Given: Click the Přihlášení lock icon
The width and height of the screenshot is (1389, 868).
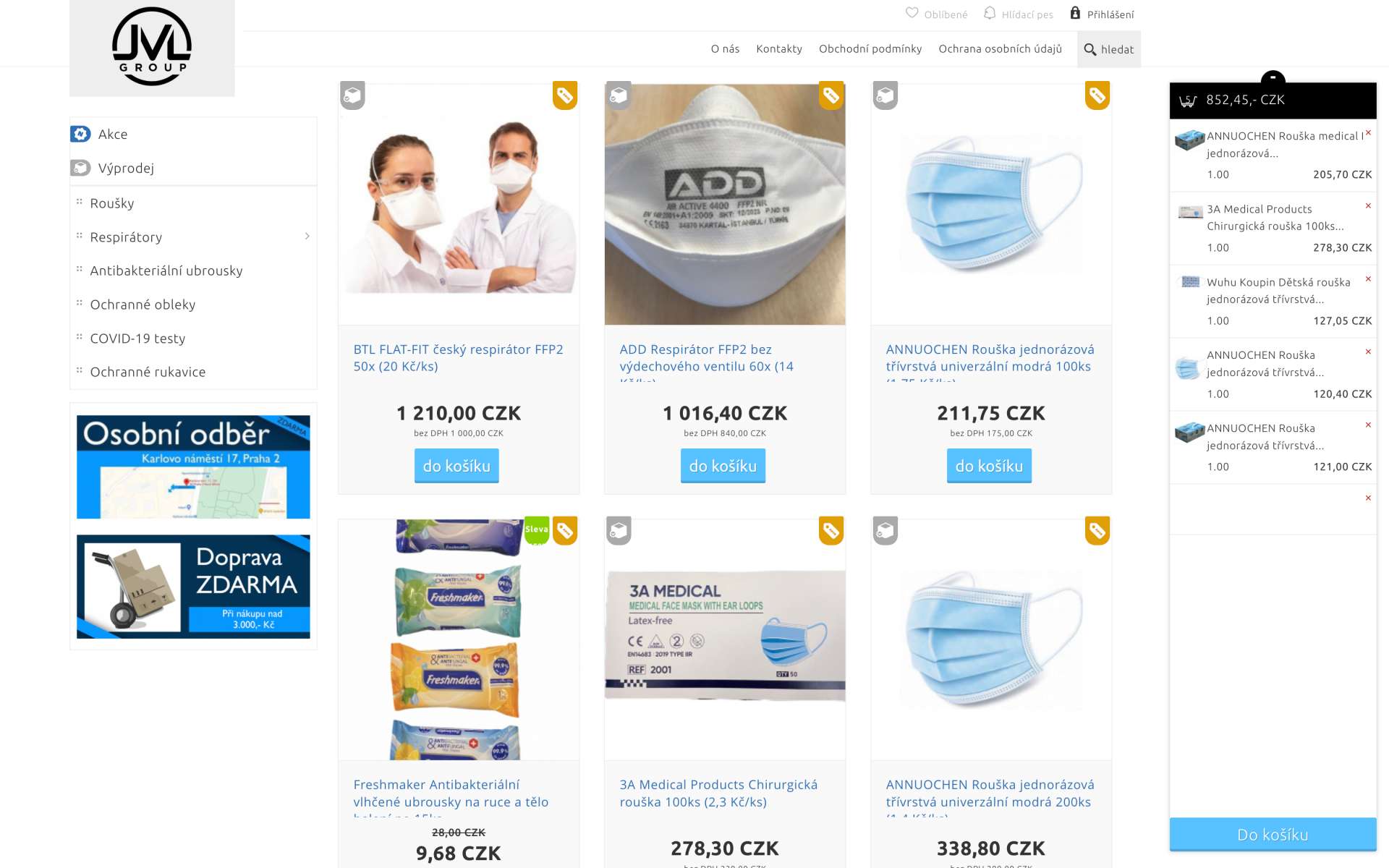Looking at the screenshot, I should 1075,13.
